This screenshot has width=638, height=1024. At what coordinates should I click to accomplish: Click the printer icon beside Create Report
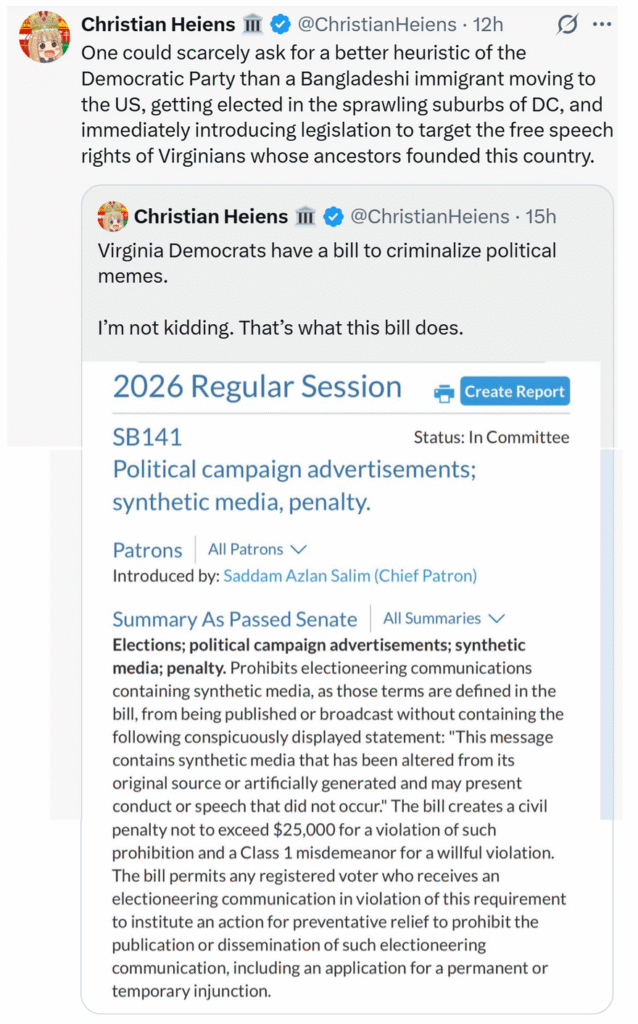pos(444,392)
